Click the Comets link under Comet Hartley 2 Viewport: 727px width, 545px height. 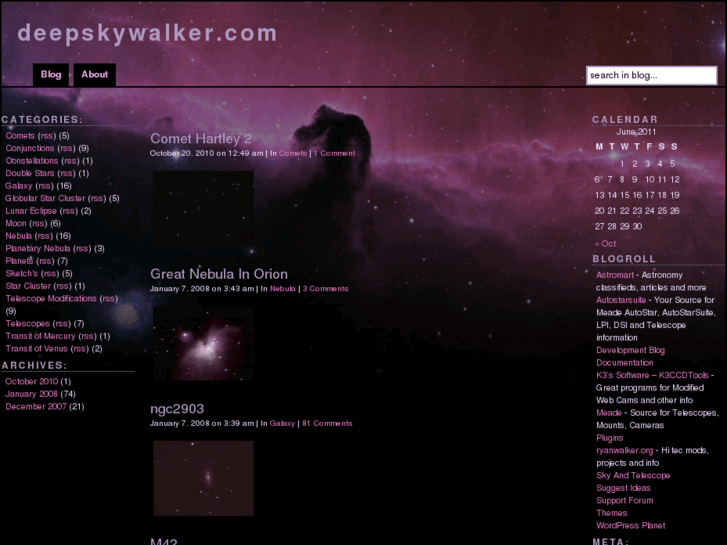(x=293, y=153)
